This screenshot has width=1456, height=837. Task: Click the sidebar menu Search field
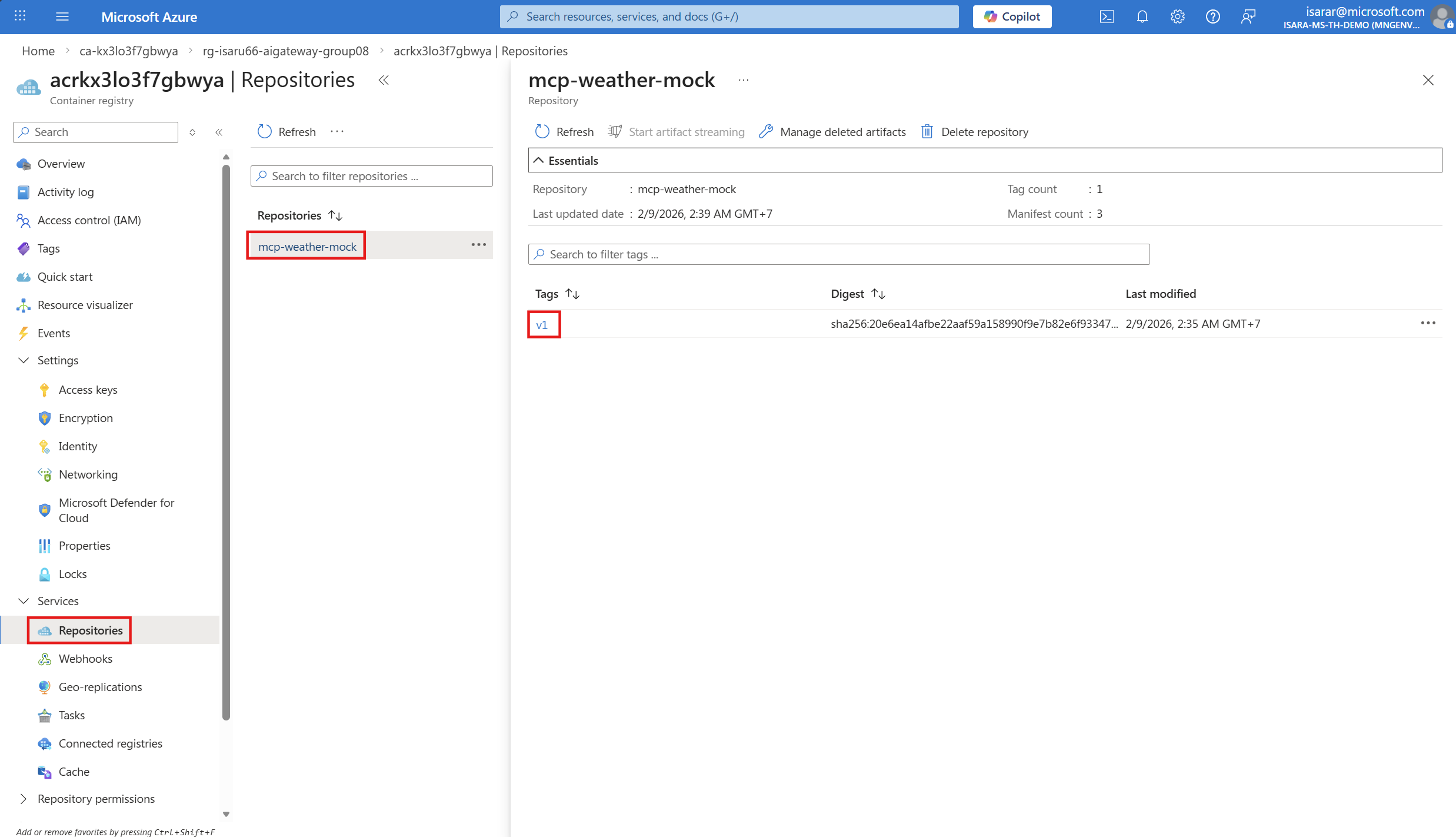click(x=95, y=132)
